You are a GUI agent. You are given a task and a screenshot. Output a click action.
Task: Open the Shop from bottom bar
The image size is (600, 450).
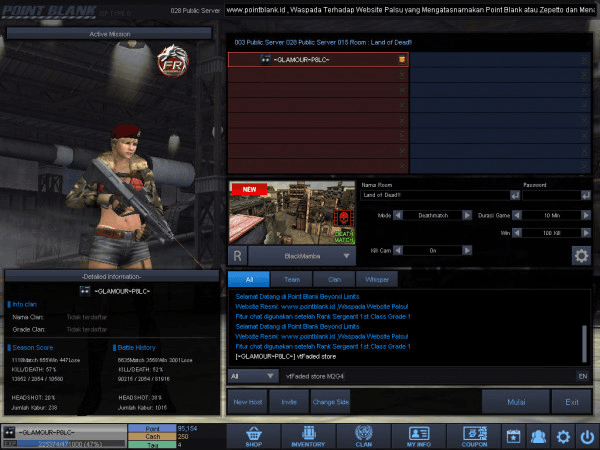coord(254,437)
